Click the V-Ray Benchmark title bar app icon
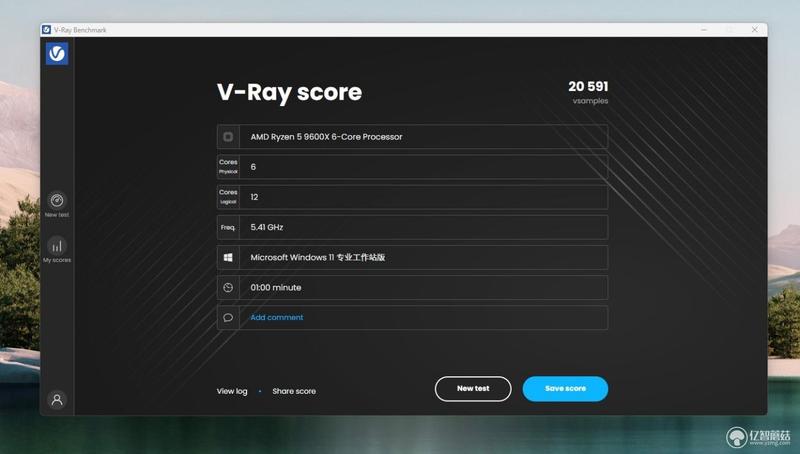Image resolution: width=800 pixels, height=454 pixels. (46, 30)
